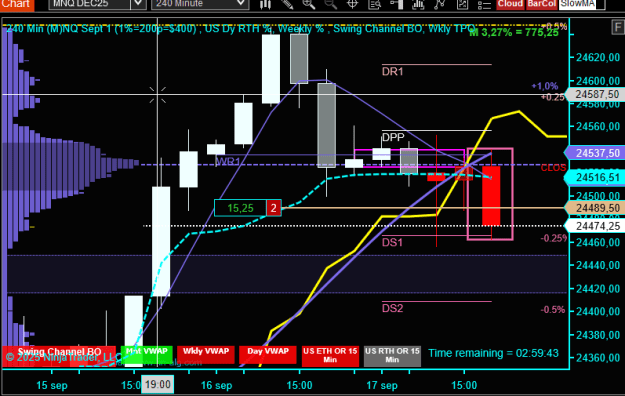Click the 17 sep date label

382,386
